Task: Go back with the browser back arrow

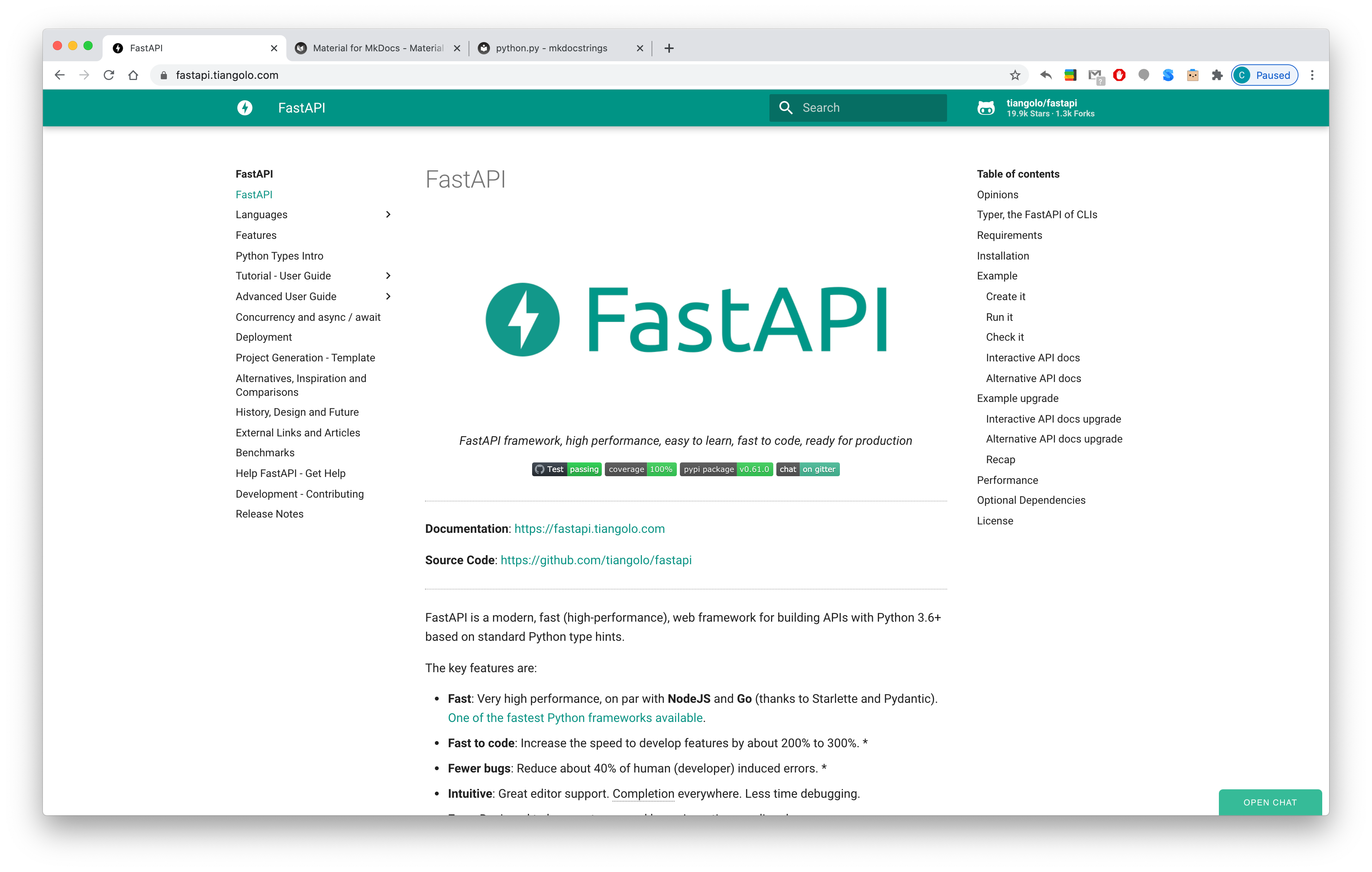Action: pos(60,75)
